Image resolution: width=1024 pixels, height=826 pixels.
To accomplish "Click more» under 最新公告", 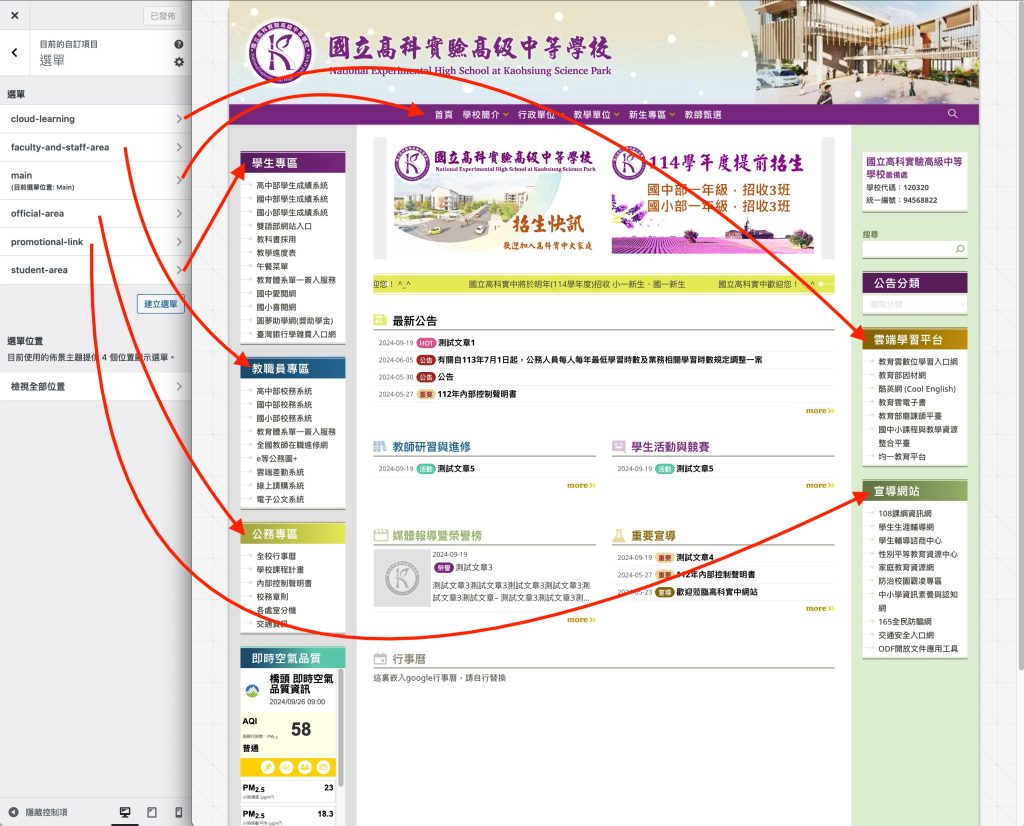I will coord(818,409).
